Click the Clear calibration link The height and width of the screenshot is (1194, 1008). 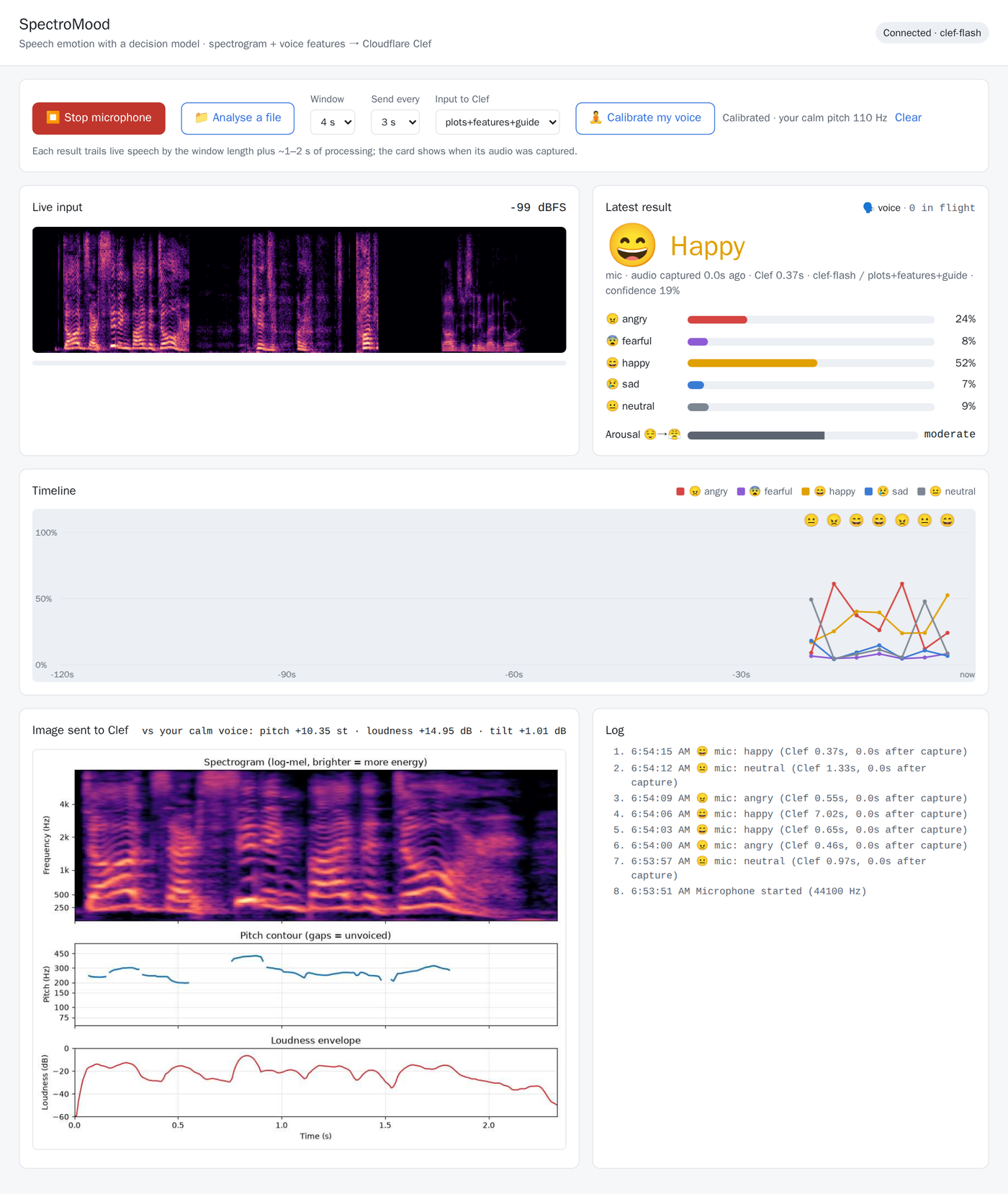tap(908, 117)
